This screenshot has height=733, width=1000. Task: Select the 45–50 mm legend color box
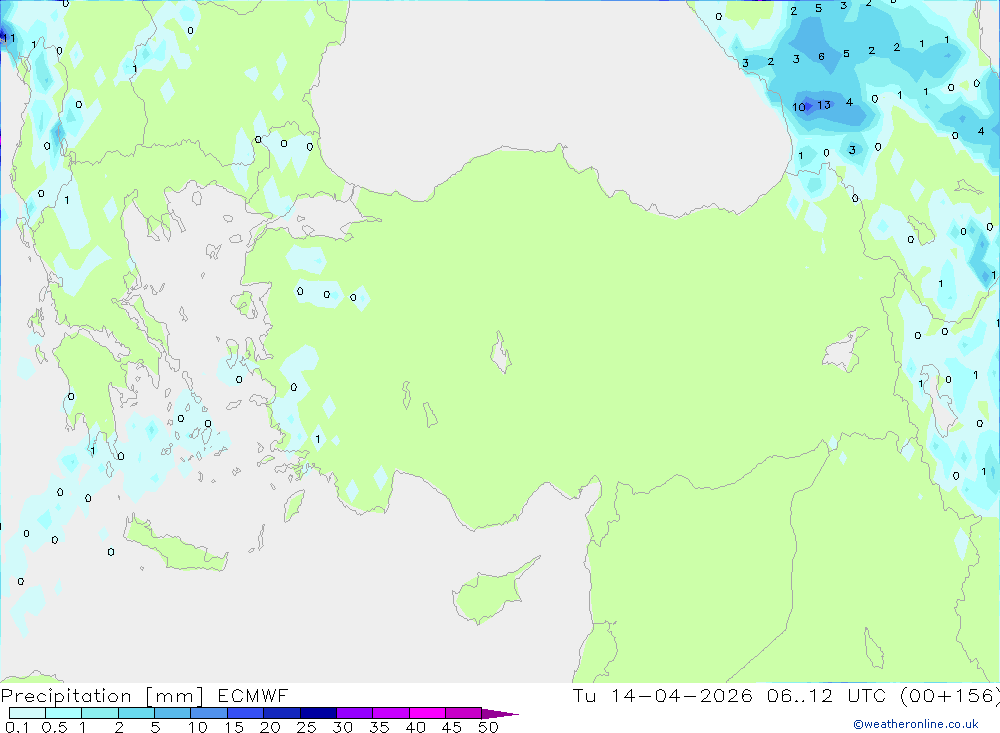464,713
